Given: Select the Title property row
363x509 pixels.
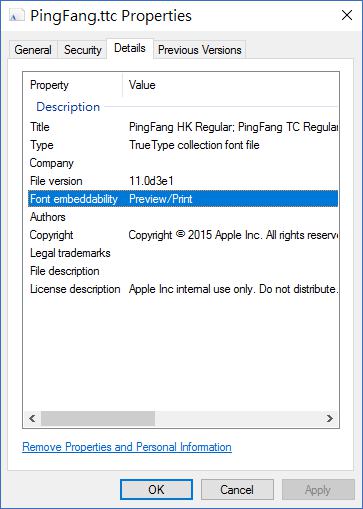Looking at the screenshot, I should click(x=183, y=127).
